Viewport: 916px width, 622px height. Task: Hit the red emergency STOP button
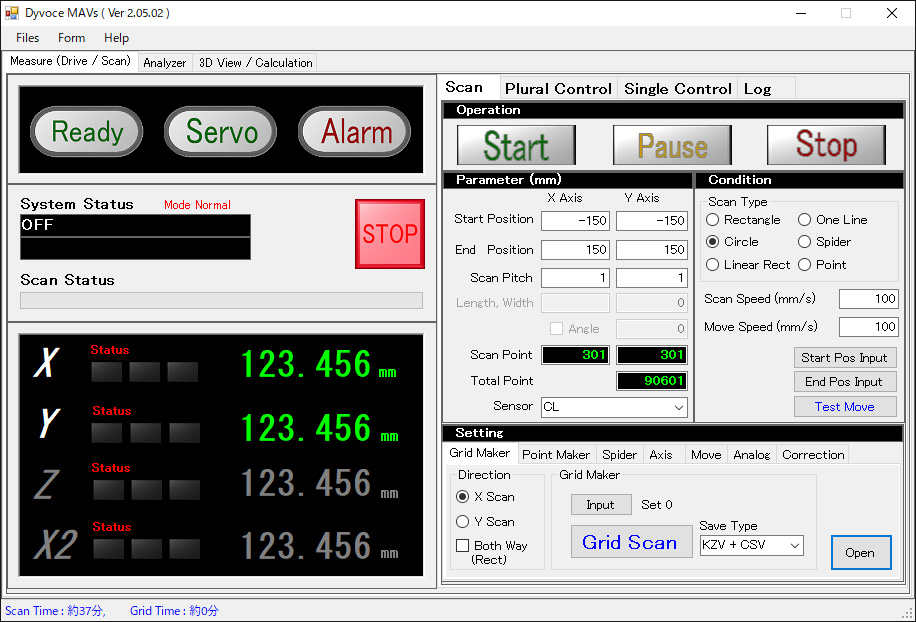pos(389,234)
